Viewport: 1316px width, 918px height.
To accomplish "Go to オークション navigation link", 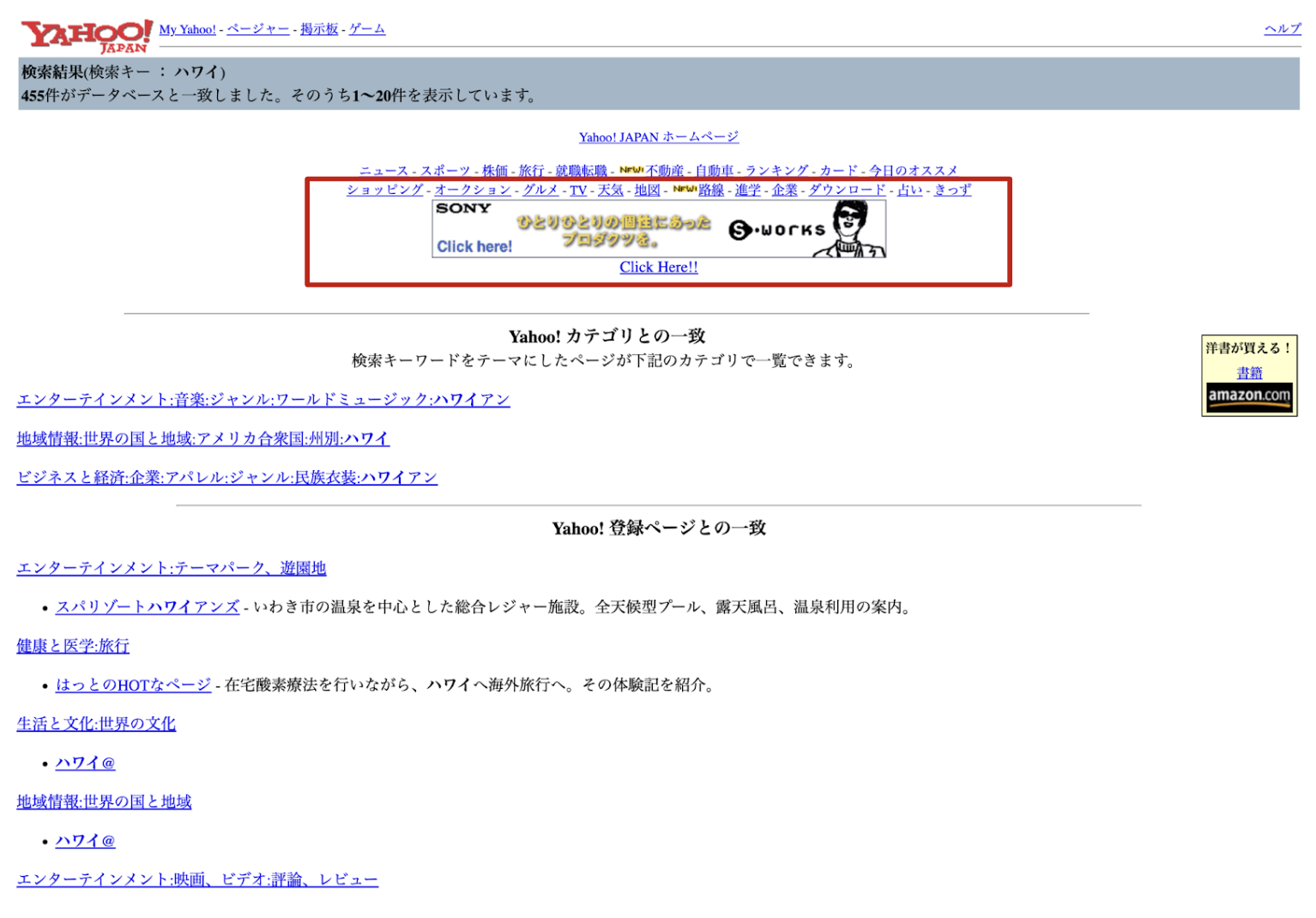I will click(473, 190).
